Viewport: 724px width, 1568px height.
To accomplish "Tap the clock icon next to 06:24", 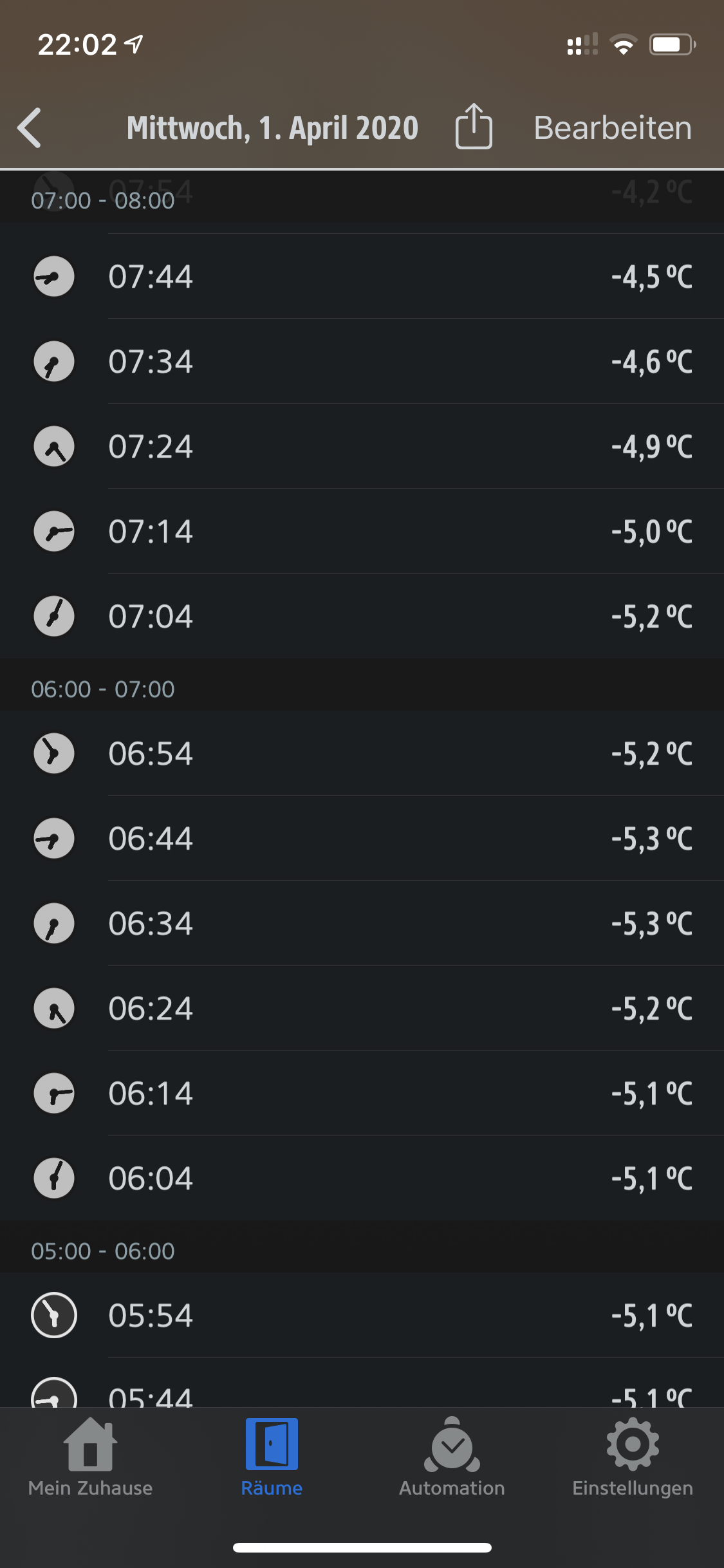I will tap(54, 1009).
